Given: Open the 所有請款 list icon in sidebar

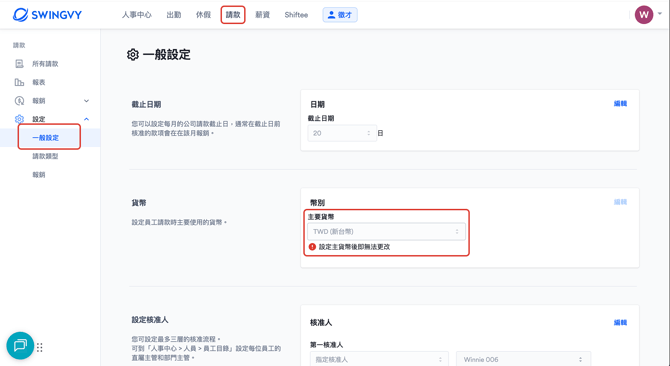Looking at the screenshot, I should pos(19,64).
